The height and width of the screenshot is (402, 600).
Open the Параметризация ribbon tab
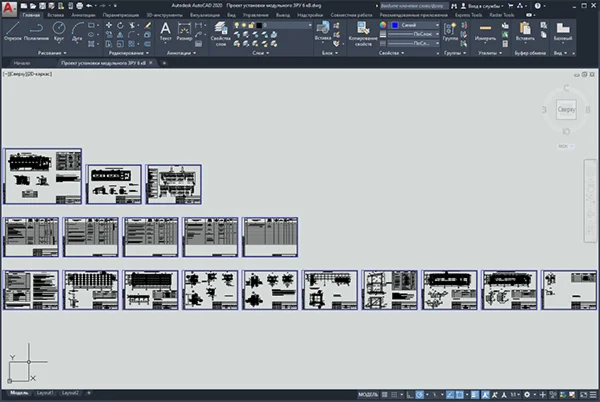click(x=121, y=15)
